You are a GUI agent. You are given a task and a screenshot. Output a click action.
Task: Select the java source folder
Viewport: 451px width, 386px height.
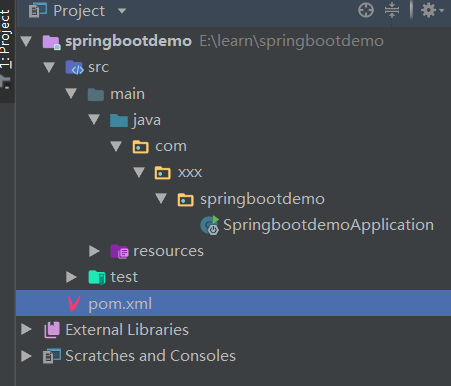(147, 120)
